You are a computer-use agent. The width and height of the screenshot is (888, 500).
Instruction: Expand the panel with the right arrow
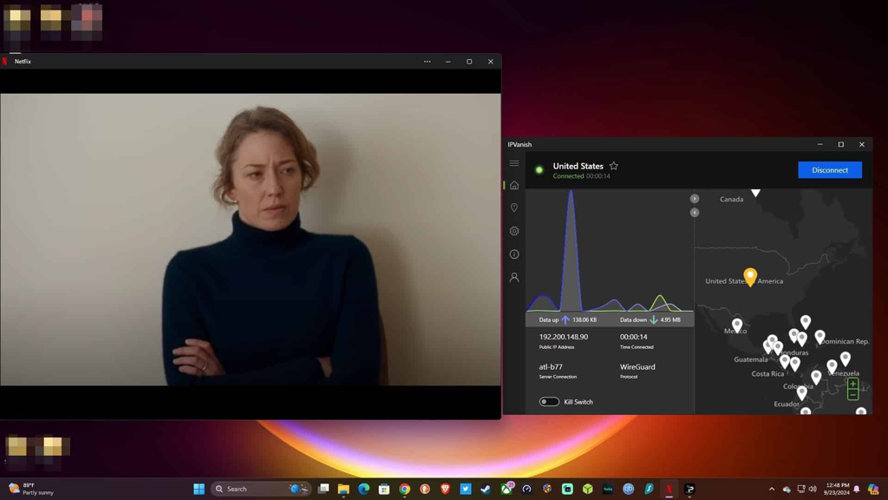coord(694,199)
